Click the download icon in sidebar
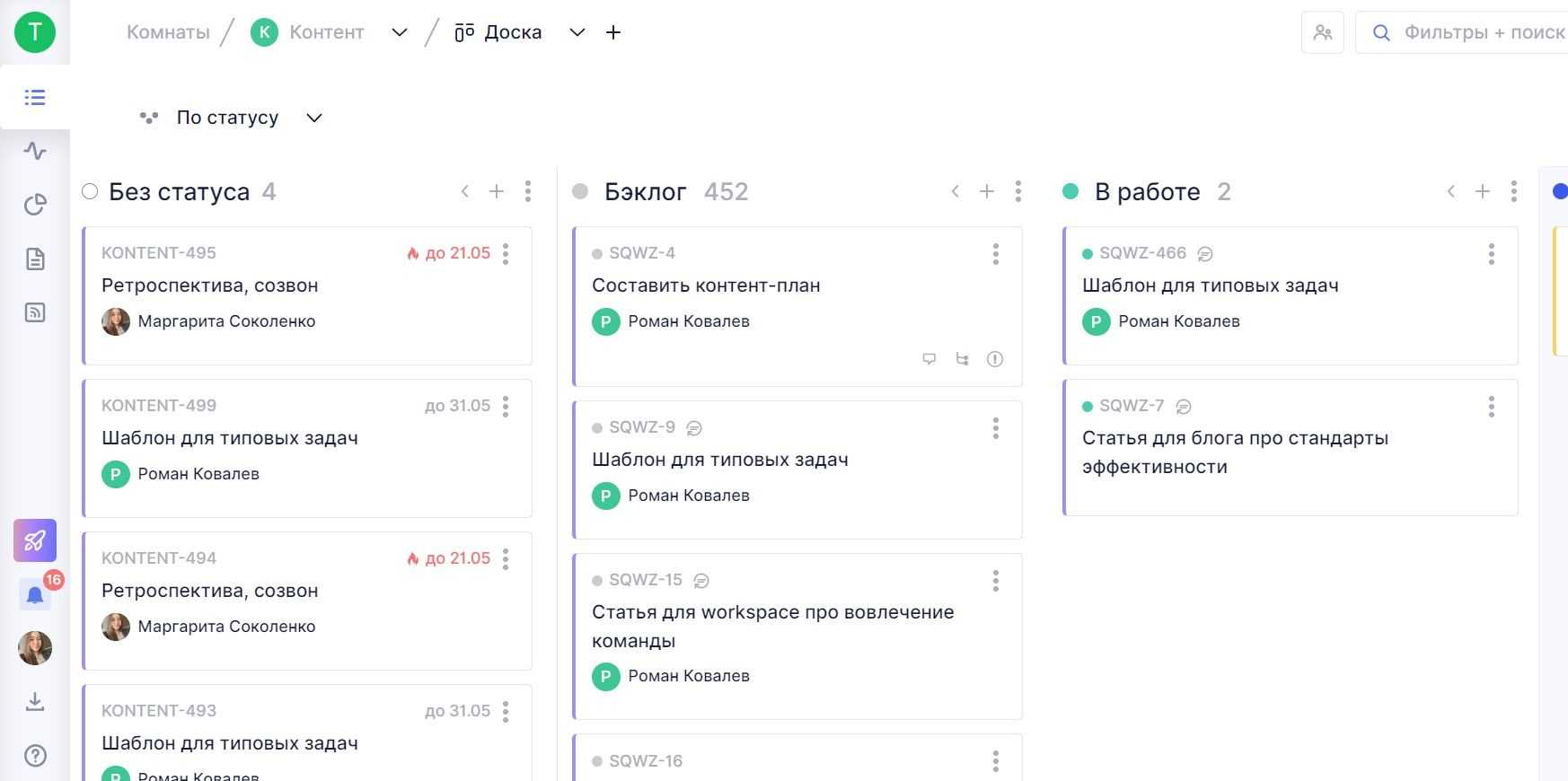Viewport: 1568px width, 781px height. click(x=35, y=701)
